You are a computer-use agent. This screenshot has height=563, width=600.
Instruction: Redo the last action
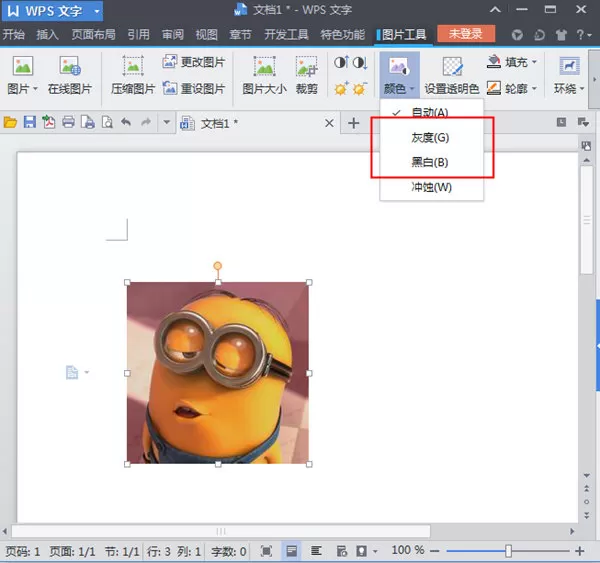click(146, 122)
